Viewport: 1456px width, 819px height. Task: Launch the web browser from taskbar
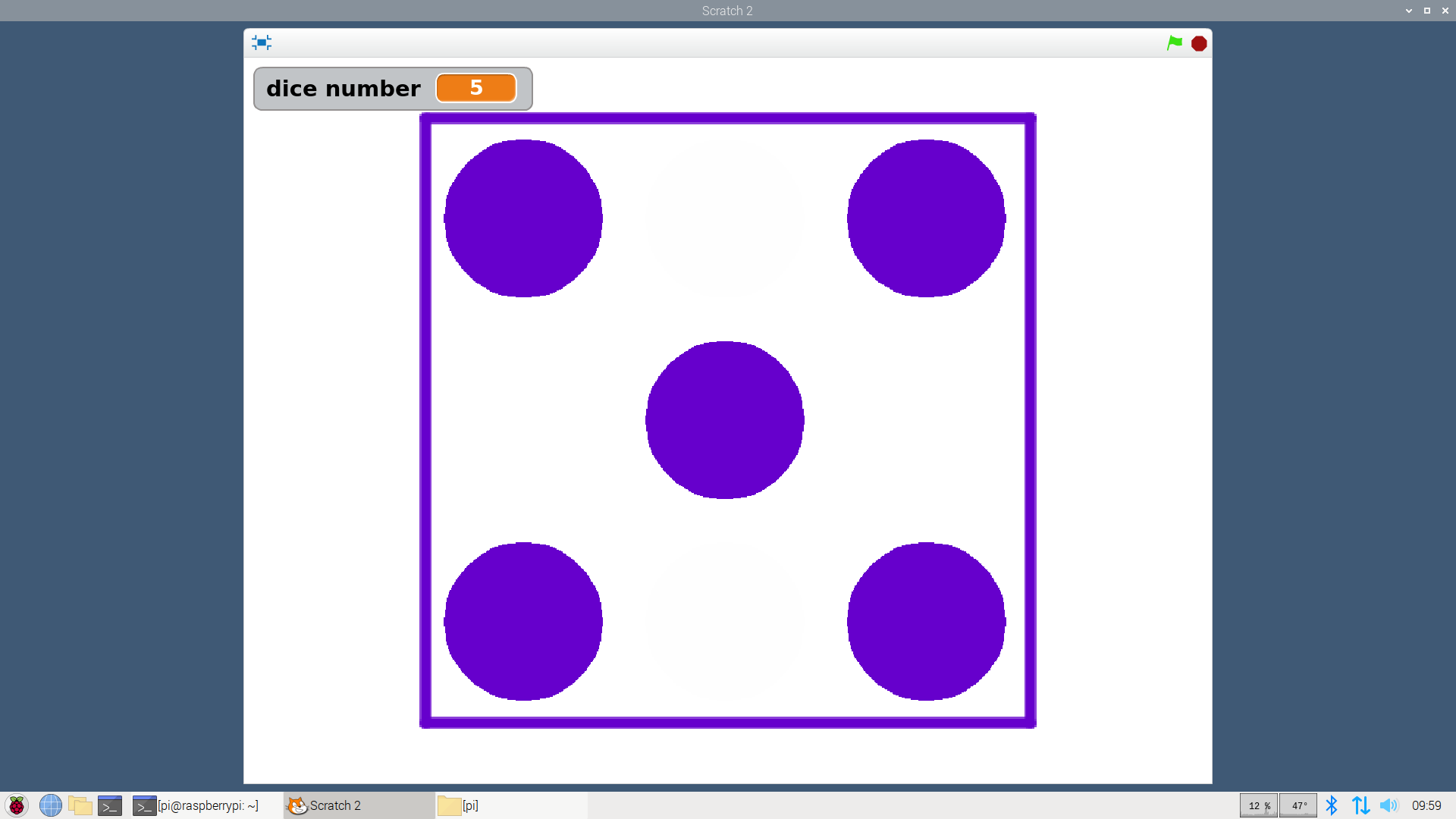coord(50,805)
